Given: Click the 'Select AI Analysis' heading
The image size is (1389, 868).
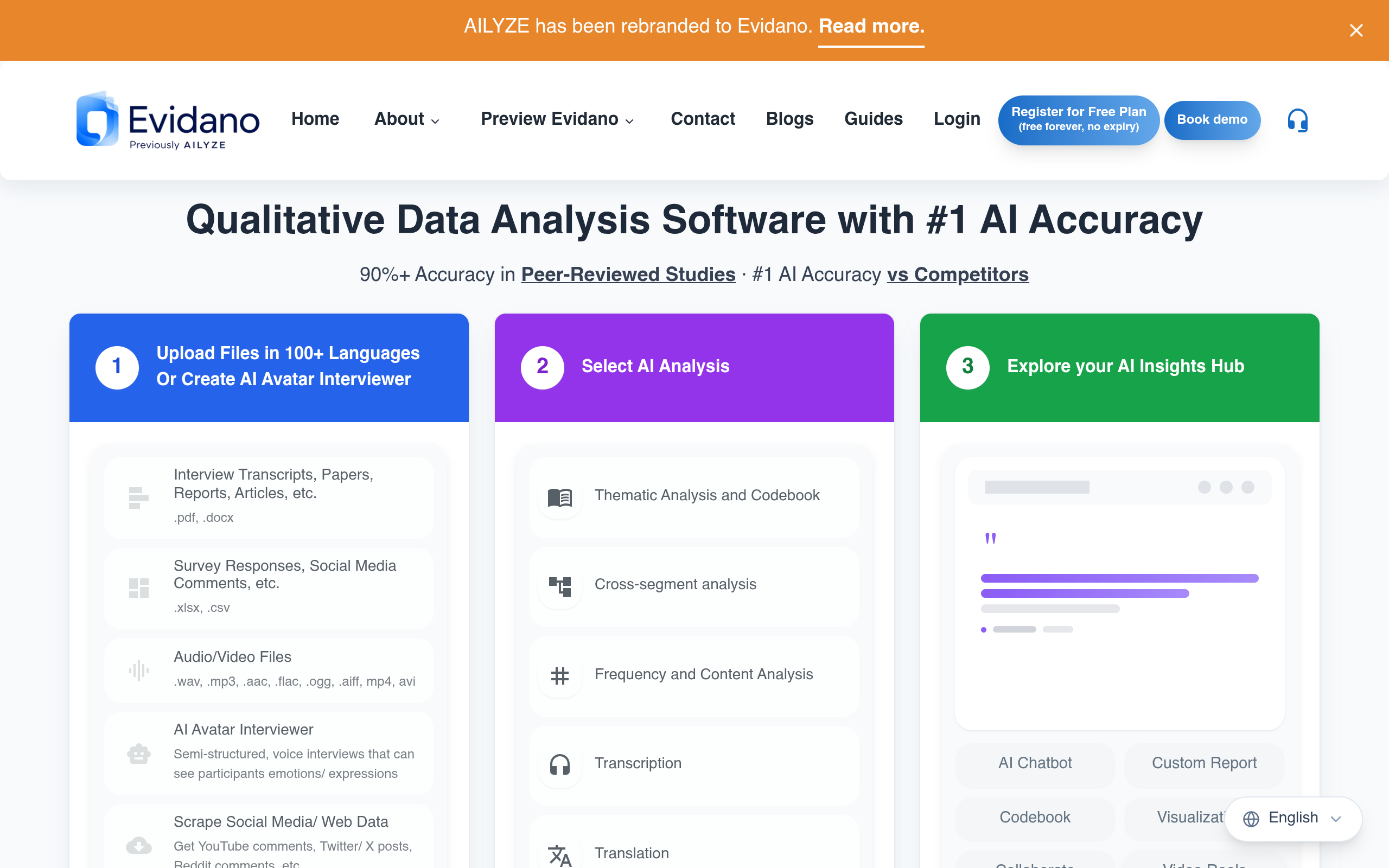Looking at the screenshot, I should [x=655, y=366].
